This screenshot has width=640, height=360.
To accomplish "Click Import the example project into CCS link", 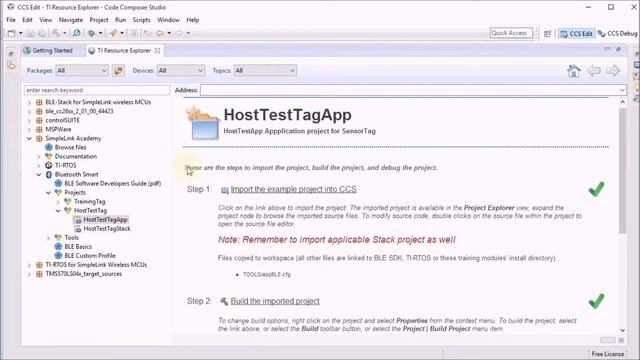I will [x=293, y=189].
